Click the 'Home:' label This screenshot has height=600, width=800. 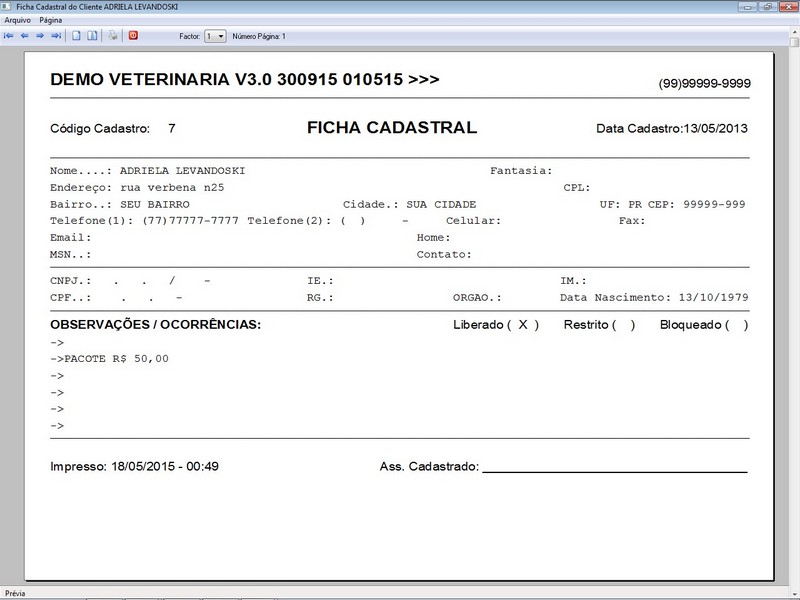pos(434,237)
